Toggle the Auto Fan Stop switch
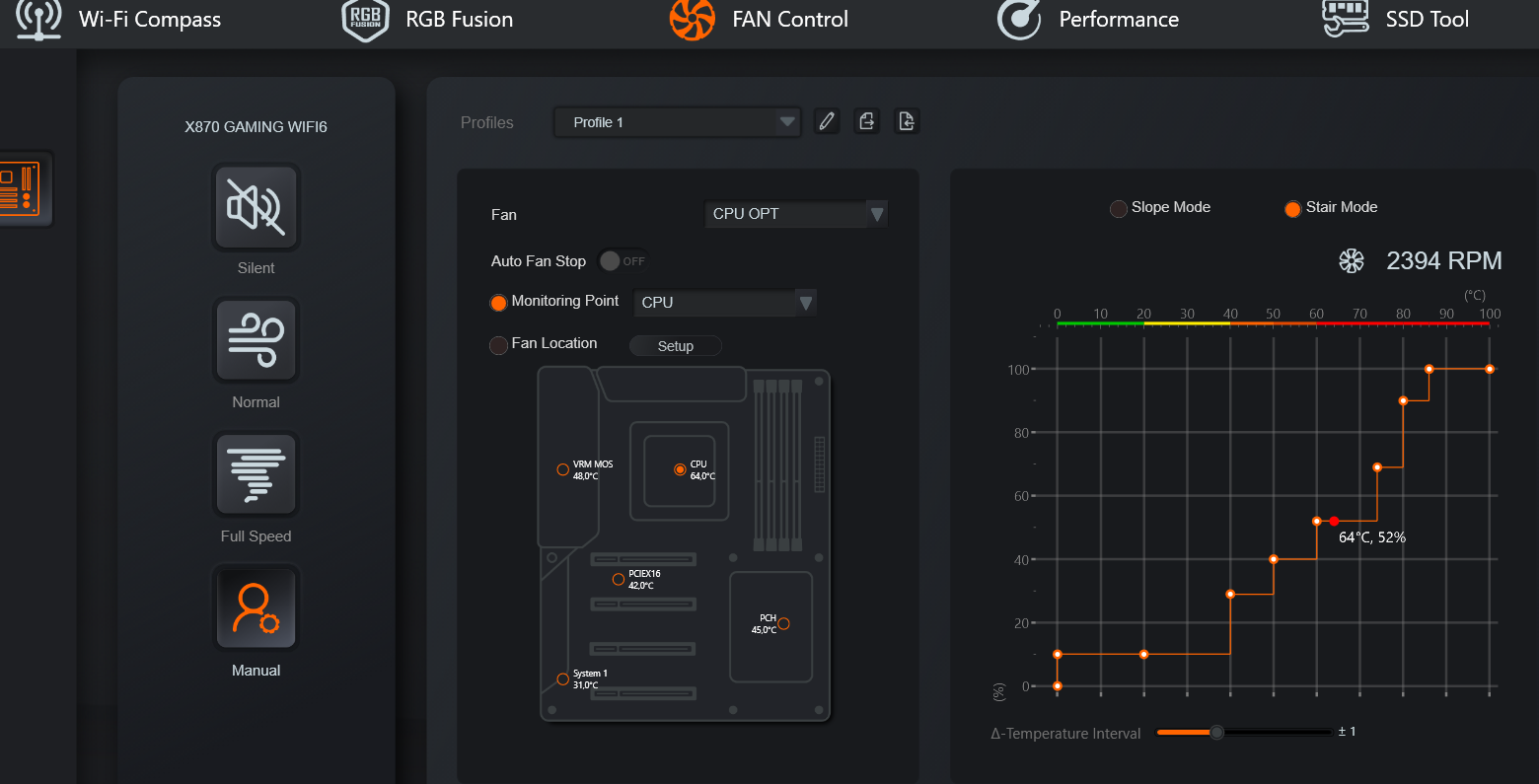 click(622, 261)
